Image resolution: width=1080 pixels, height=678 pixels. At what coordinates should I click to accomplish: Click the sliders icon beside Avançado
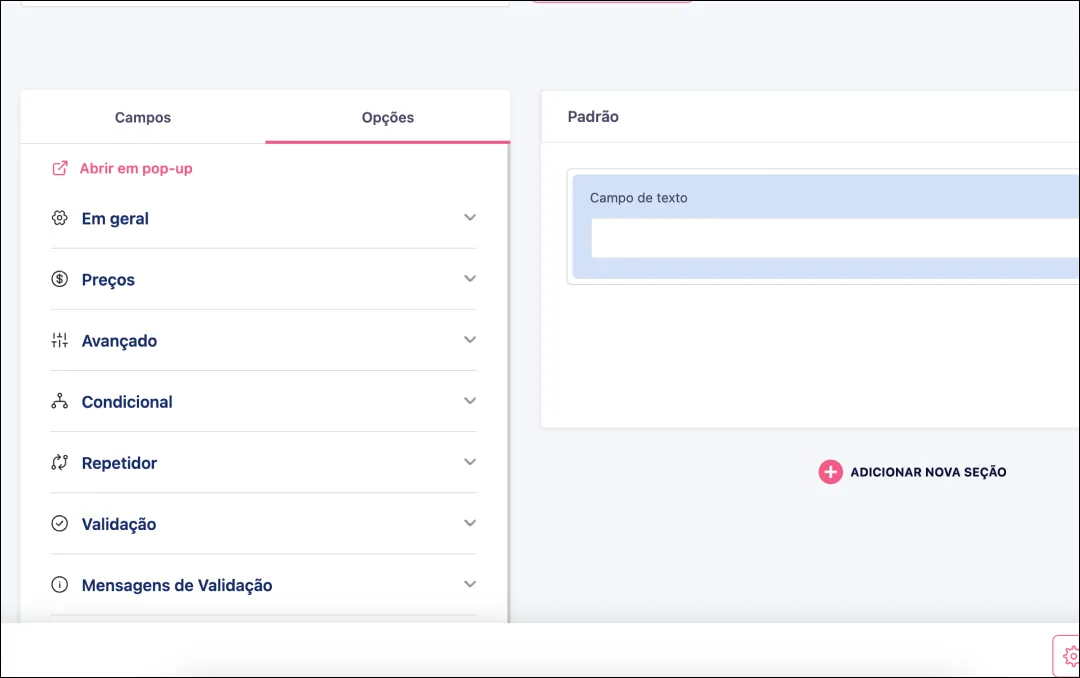coord(59,340)
